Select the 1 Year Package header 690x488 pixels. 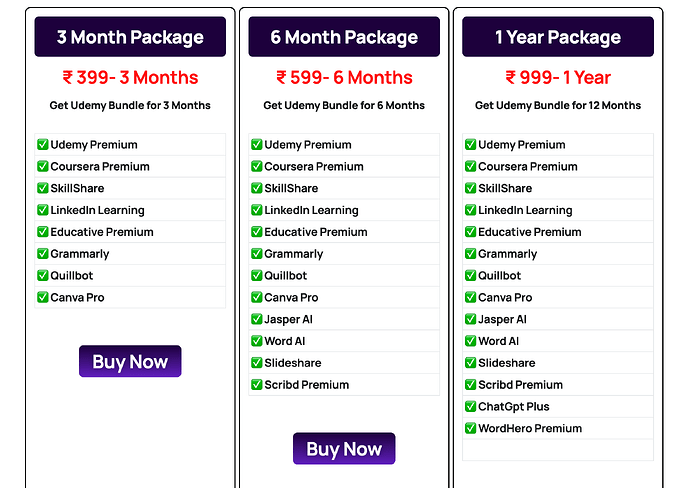(558, 38)
